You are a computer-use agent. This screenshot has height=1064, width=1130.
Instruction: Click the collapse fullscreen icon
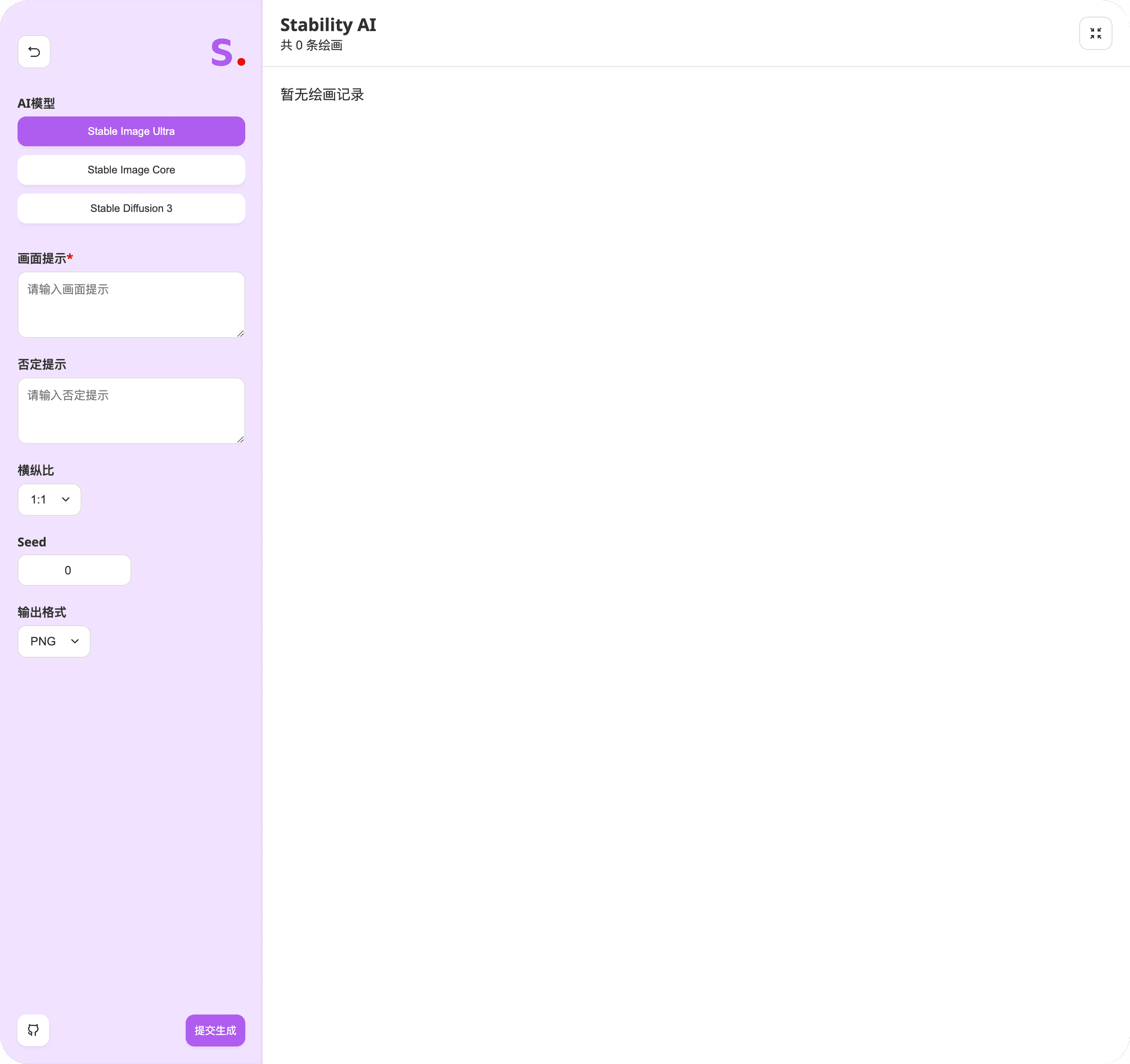1095,34
